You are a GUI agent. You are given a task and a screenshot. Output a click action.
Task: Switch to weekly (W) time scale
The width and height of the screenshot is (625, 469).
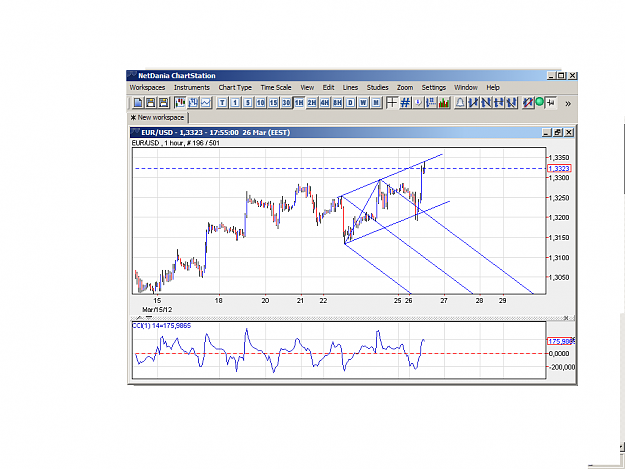coord(363,103)
